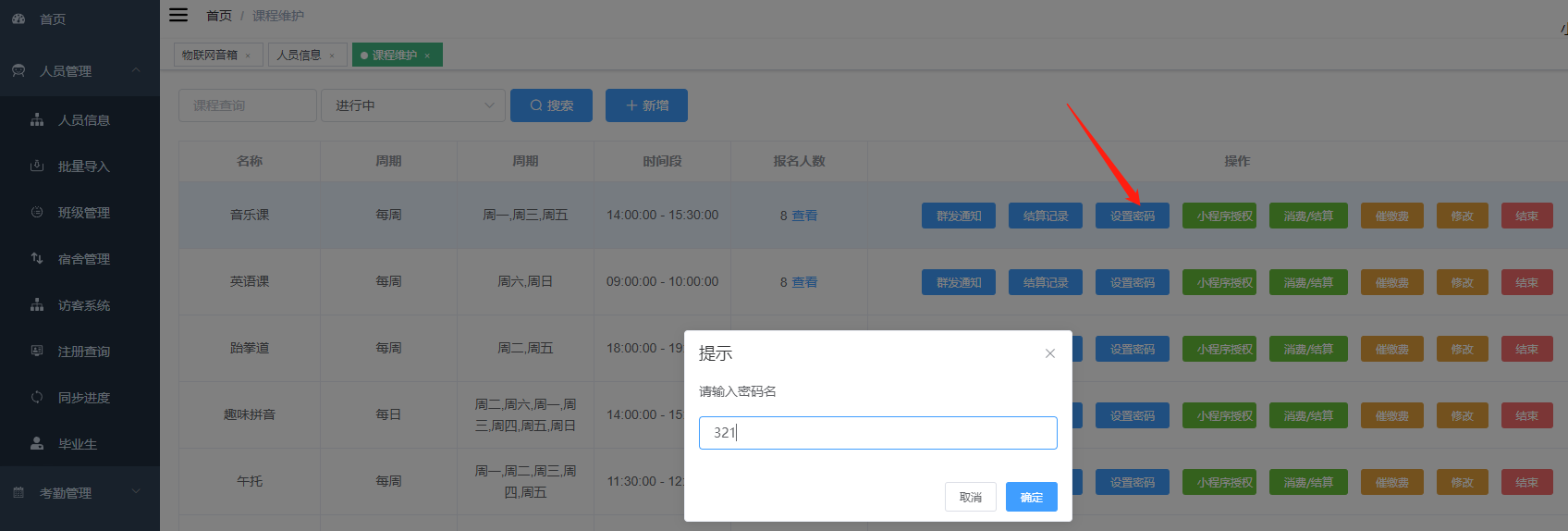Switch to the 课程维护 tab
The image size is (1568, 531).
point(398,55)
